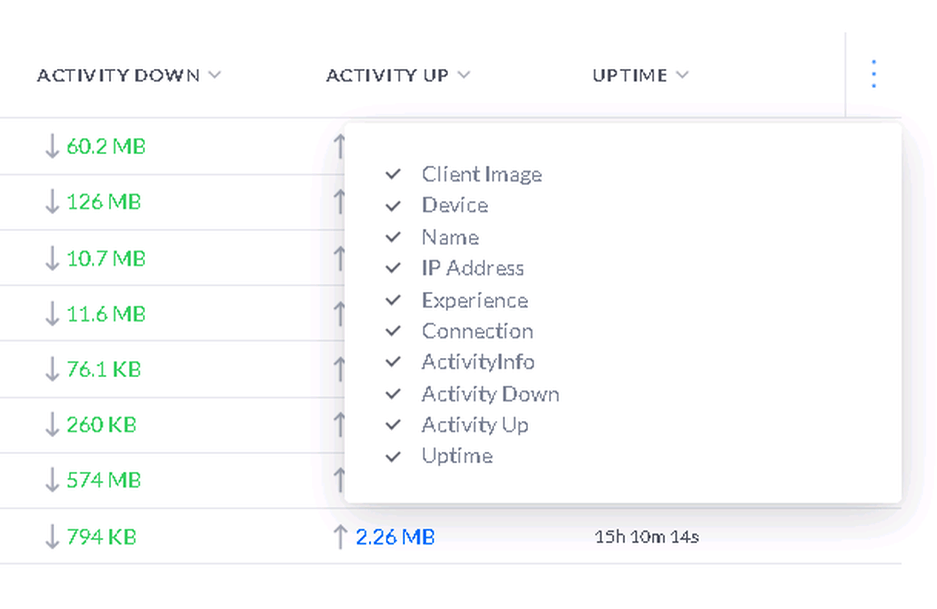Click the 10.7 MB download value
The height and width of the screenshot is (609, 937).
pos(106,258)
